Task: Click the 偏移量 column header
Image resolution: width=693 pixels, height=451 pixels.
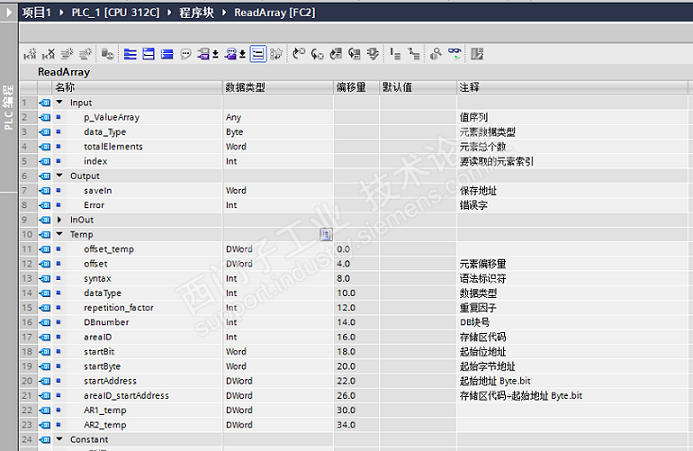Action: pyautogui.click(x=356, y=88)
